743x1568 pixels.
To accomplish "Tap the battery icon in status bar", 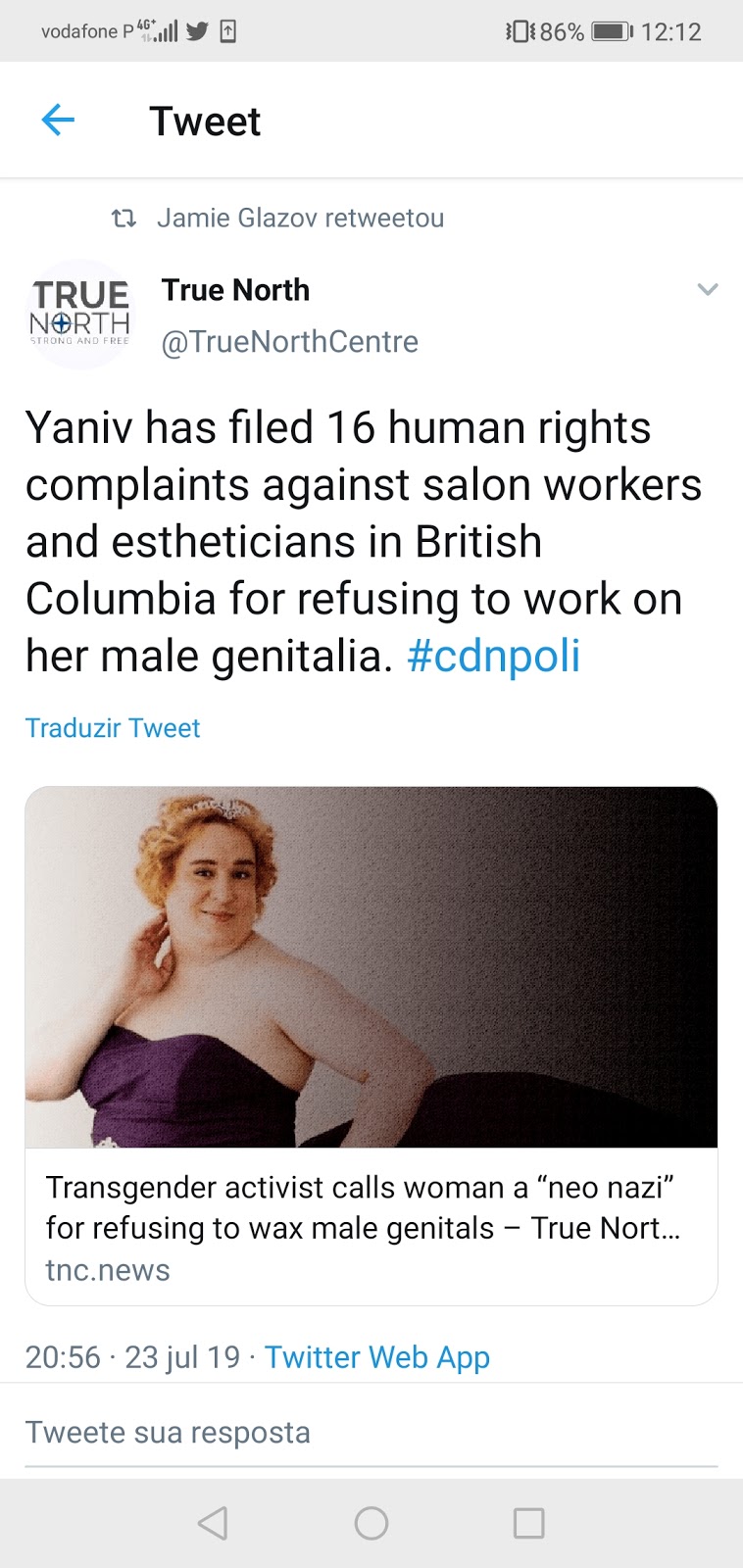I will pyautogui.click(x=612, y=31).
